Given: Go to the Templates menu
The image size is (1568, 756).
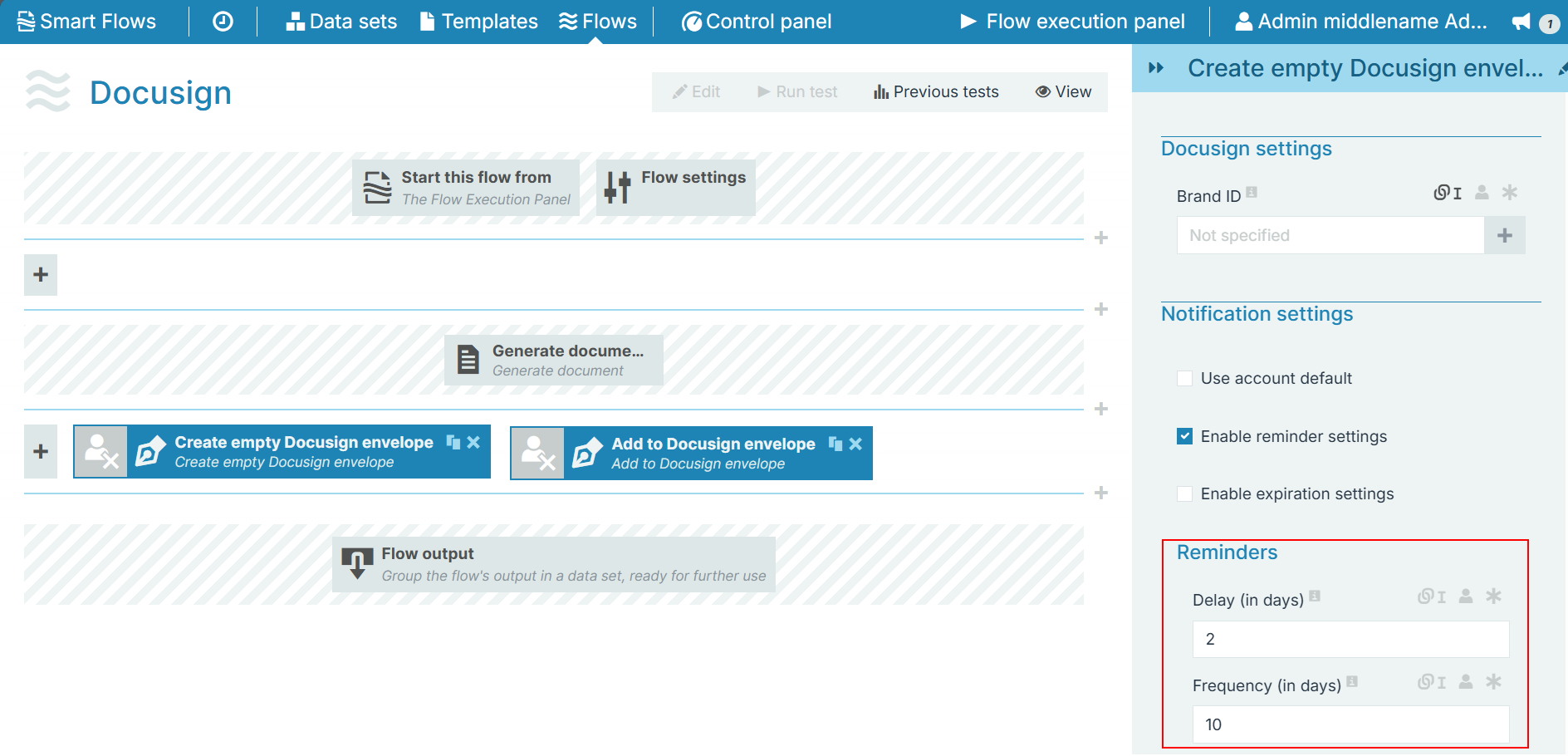Looking at the screenshot, I should pyautogui.click(x=479, y=22).
